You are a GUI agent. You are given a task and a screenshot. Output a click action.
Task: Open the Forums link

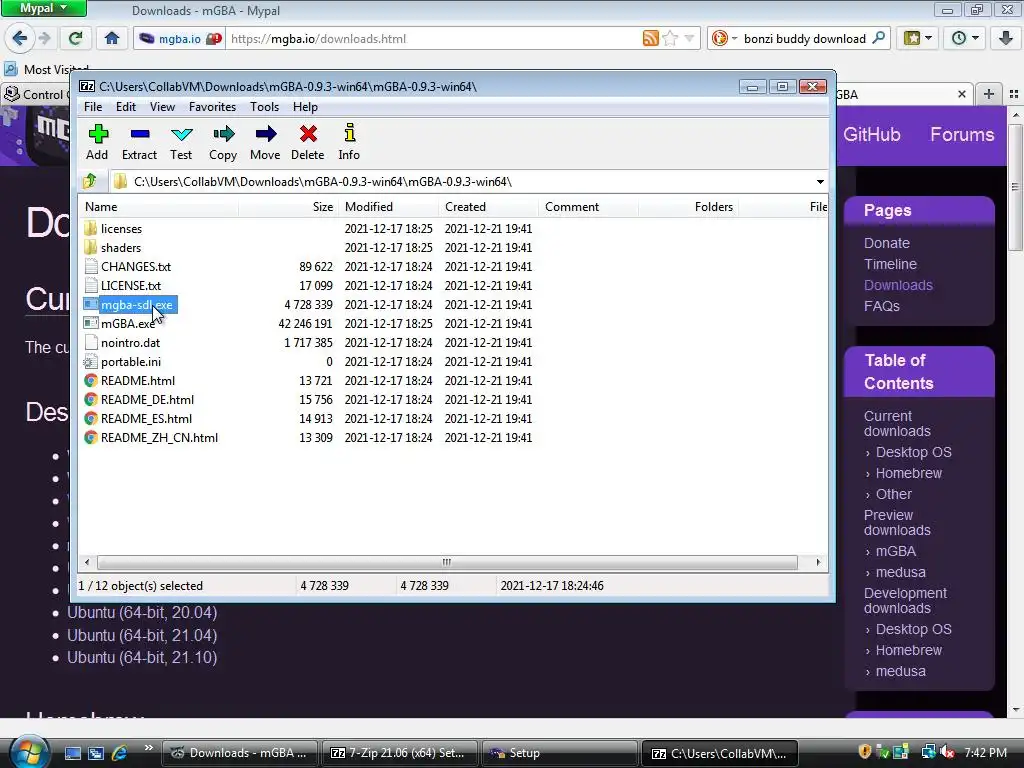(x=962, y=135)
